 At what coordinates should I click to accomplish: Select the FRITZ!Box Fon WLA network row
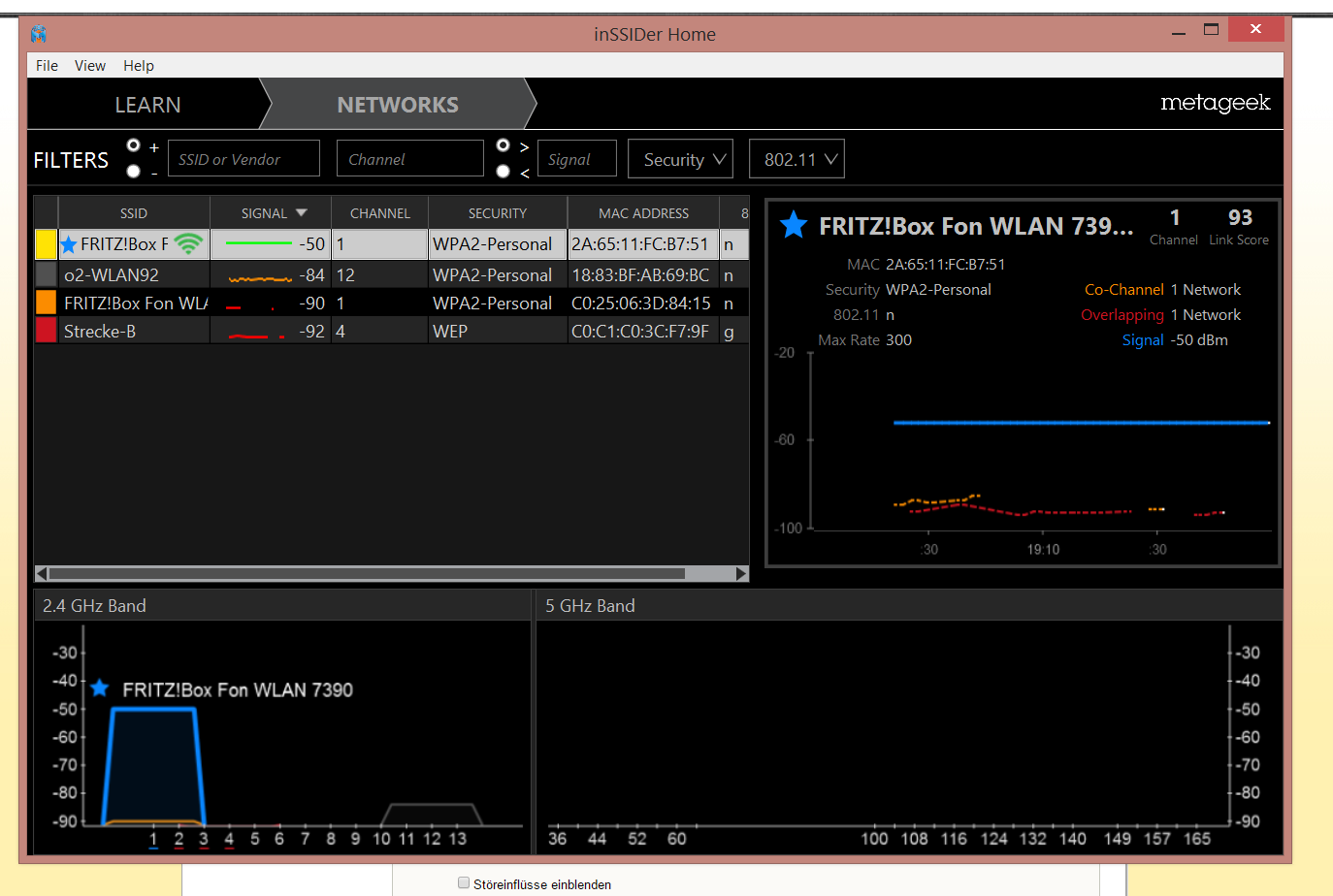(392, 303)
